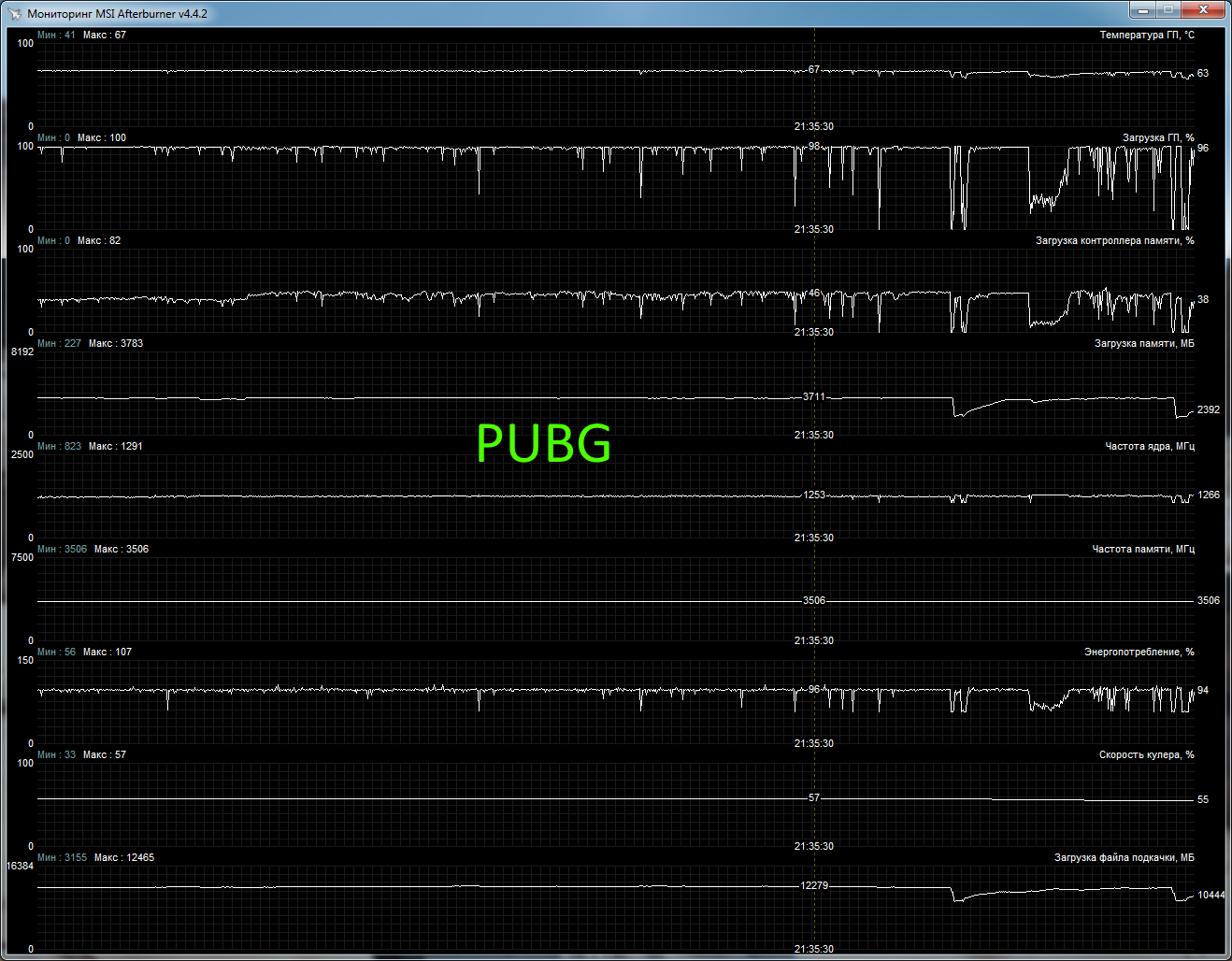Click the 7500 axis limit of memory clock graph

(22, 558)
